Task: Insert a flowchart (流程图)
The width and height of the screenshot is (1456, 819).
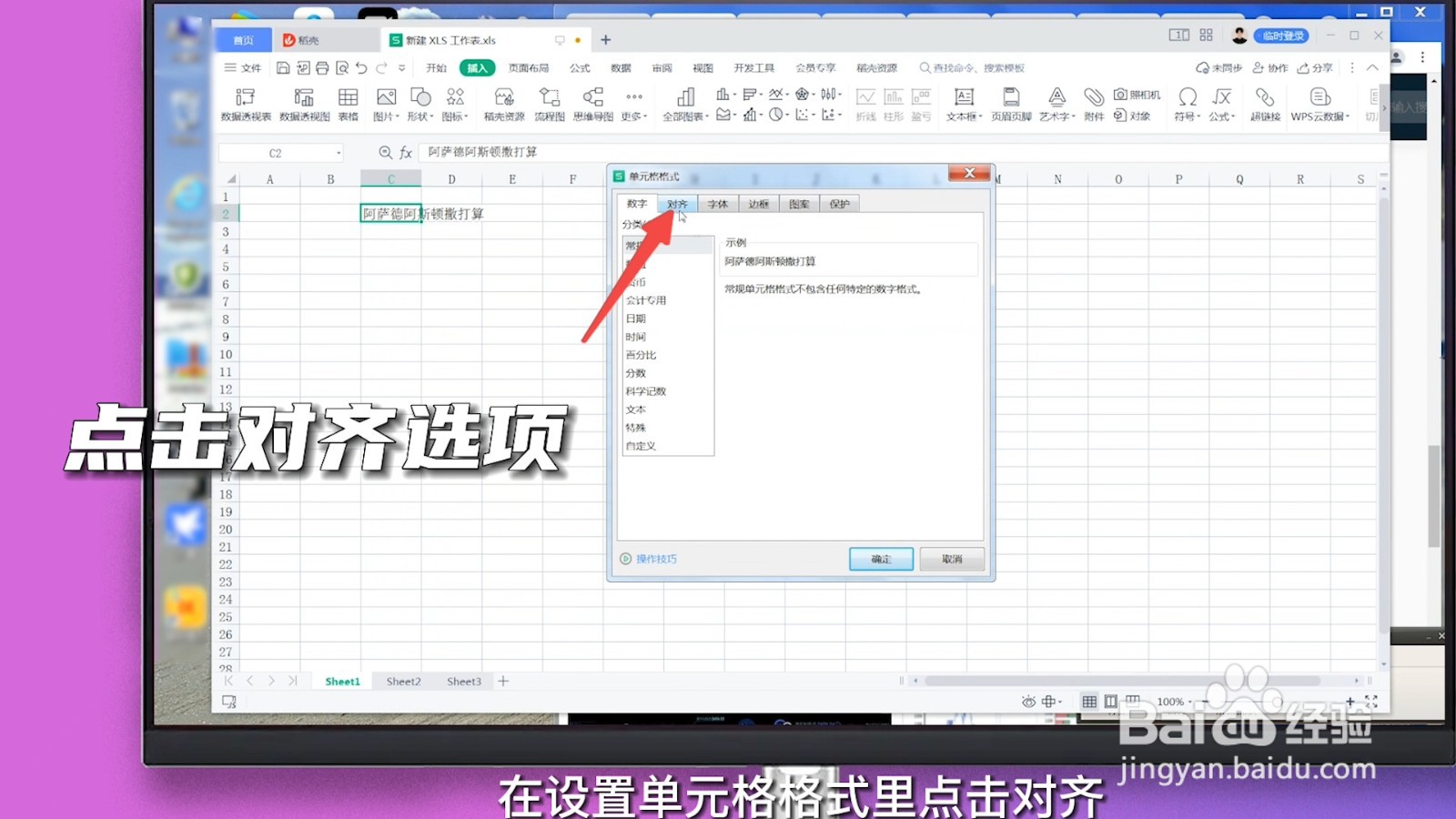Action: pyautogui.click(x=550, y=105)
